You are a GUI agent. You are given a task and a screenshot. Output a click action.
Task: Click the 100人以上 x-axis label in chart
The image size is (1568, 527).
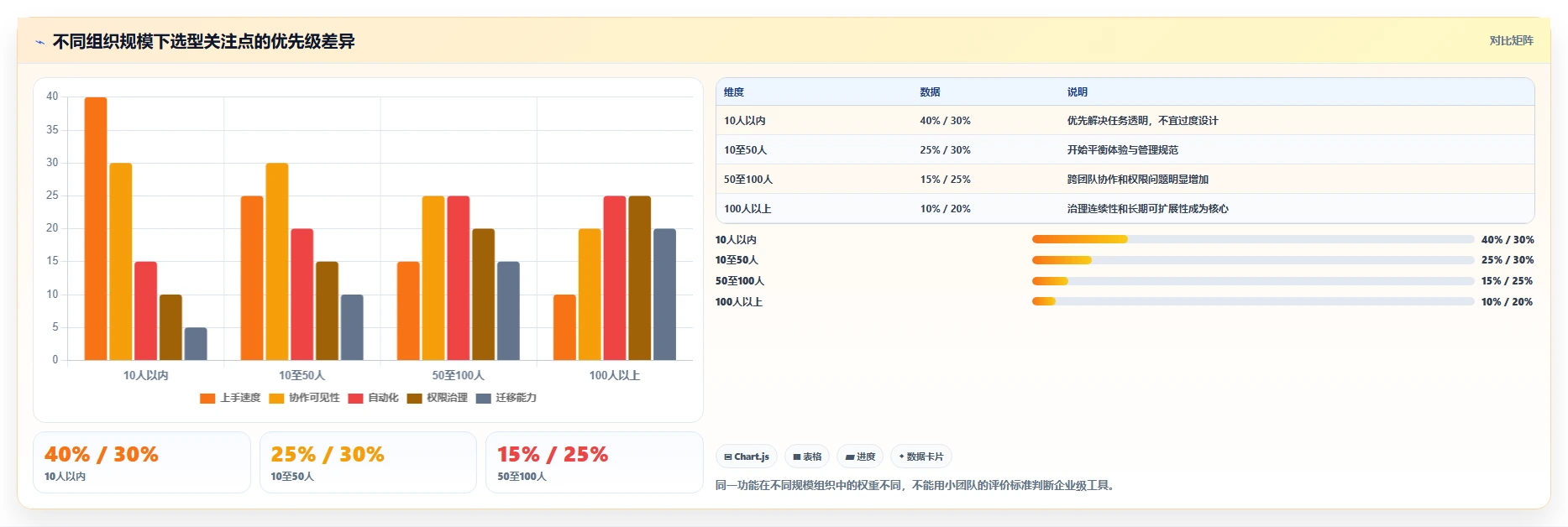615,375
